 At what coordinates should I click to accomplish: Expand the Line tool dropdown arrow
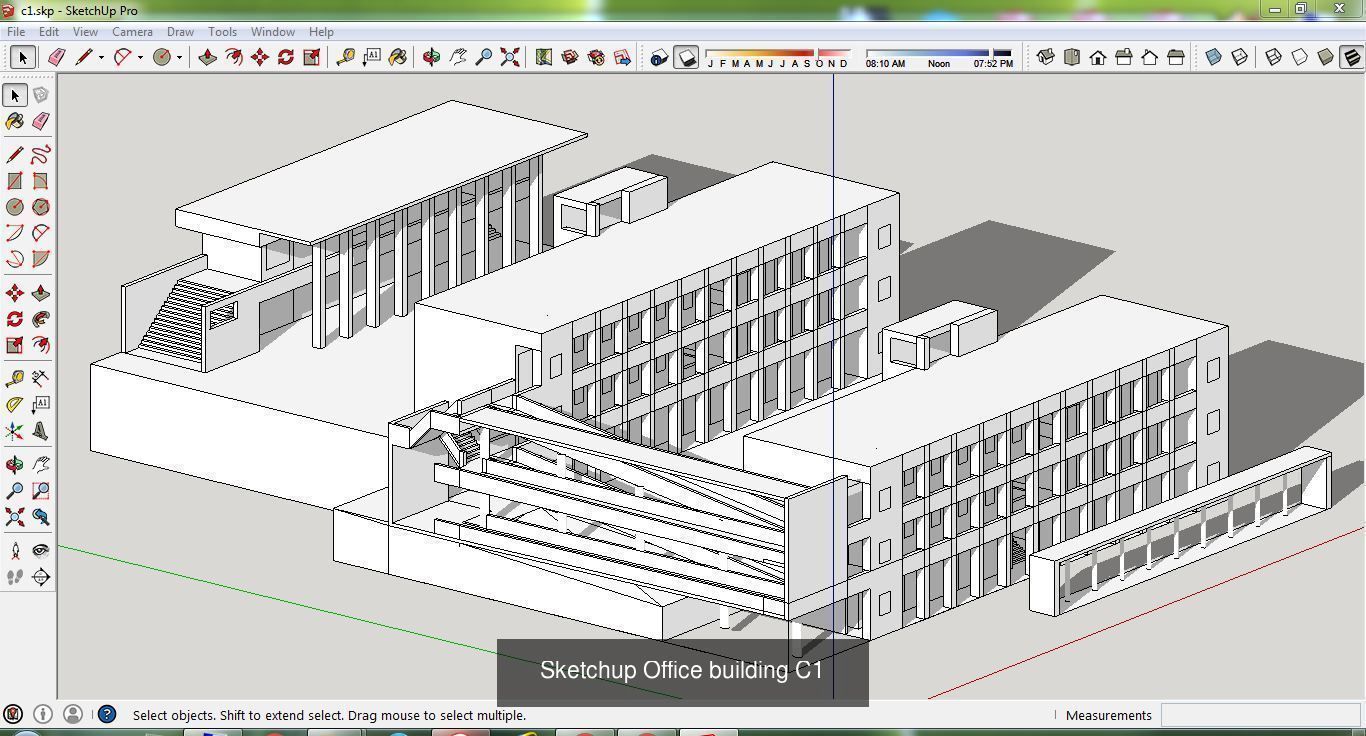[101, 57]
